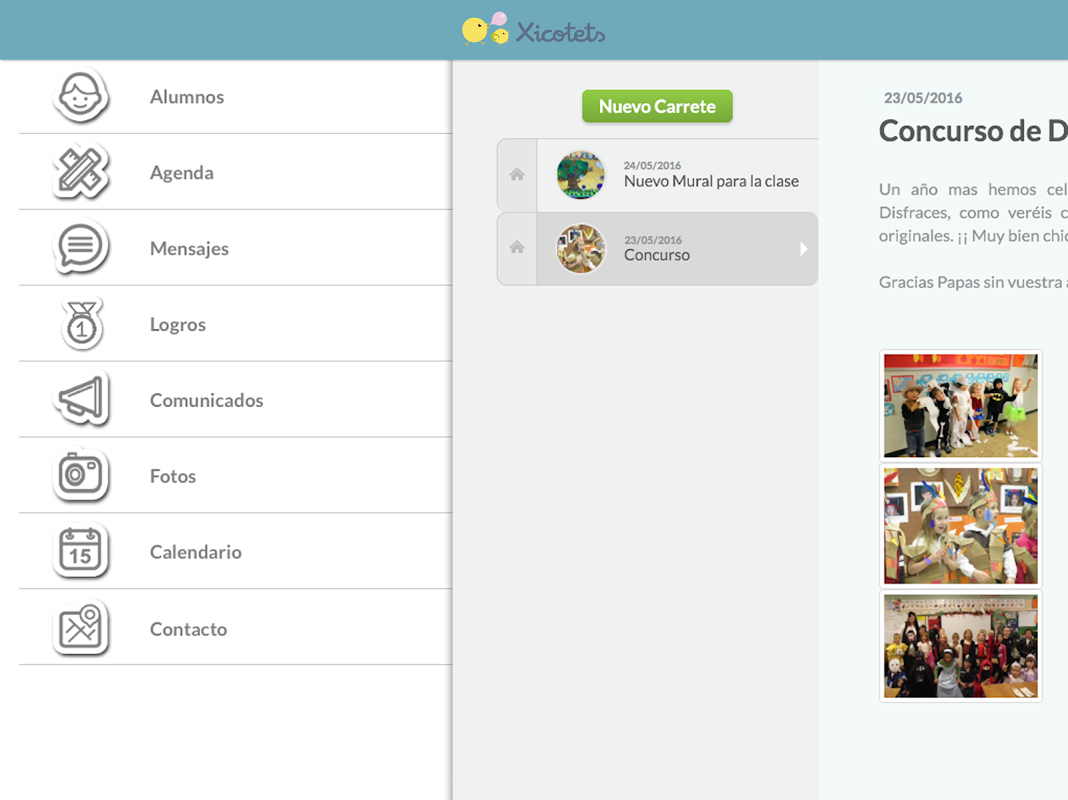Create a Nuevo Carrete
Screen dimensions: 1068x800
coord(657,106)
